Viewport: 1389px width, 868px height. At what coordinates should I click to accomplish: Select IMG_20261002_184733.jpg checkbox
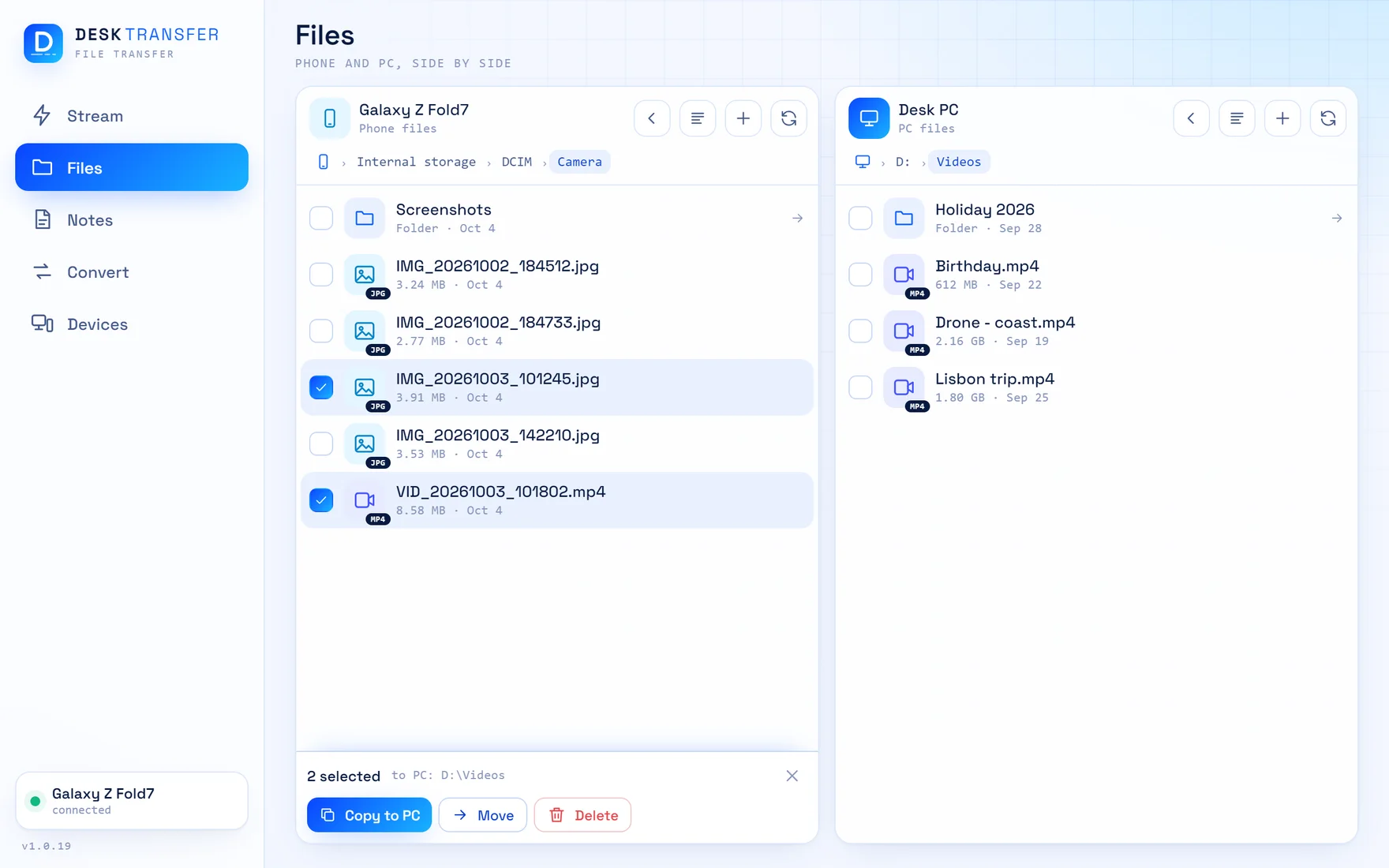point(321,331)
